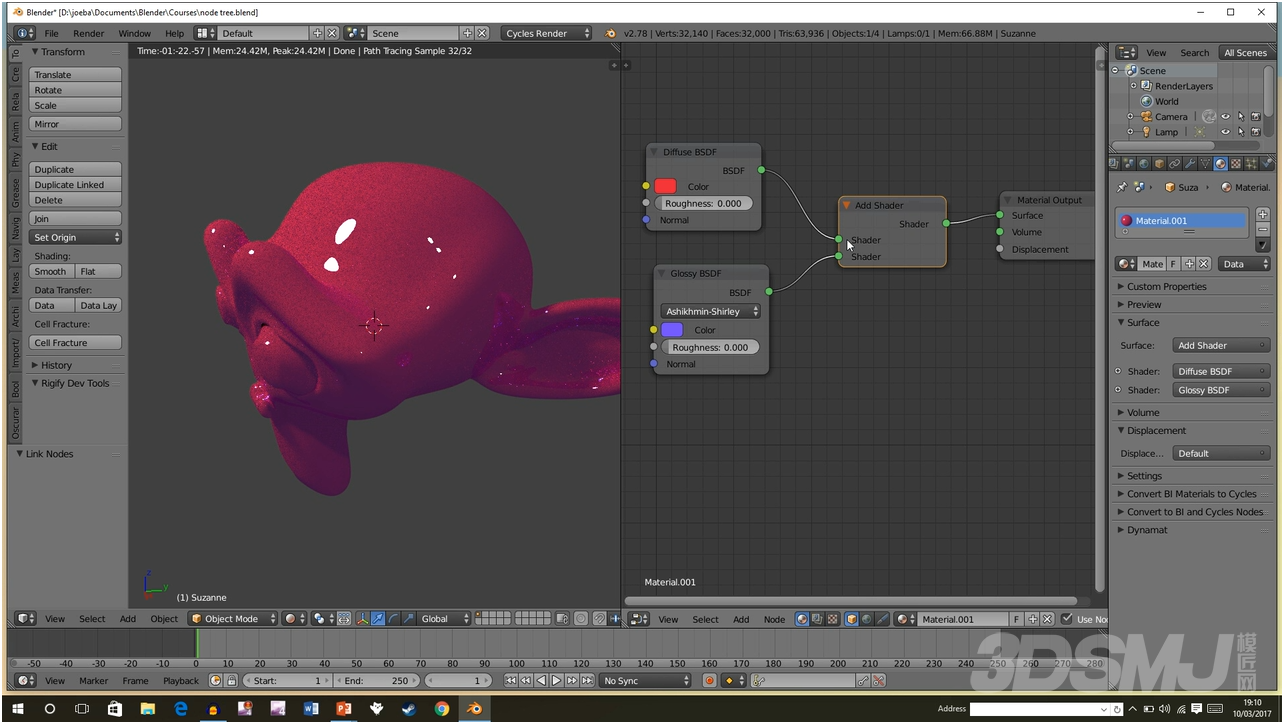This screenshot has height=724, width=1284.
Task: Open the Window menu
Action: (134, 33)
